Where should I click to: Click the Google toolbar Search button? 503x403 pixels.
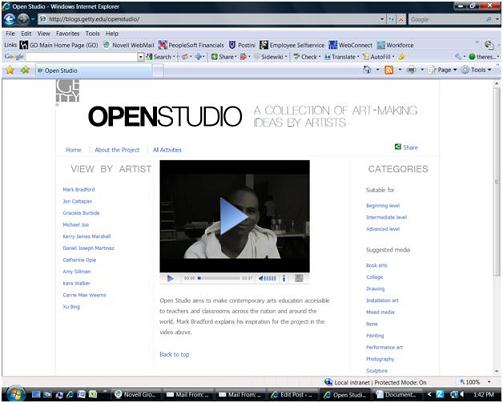click(x=159, y=57)
